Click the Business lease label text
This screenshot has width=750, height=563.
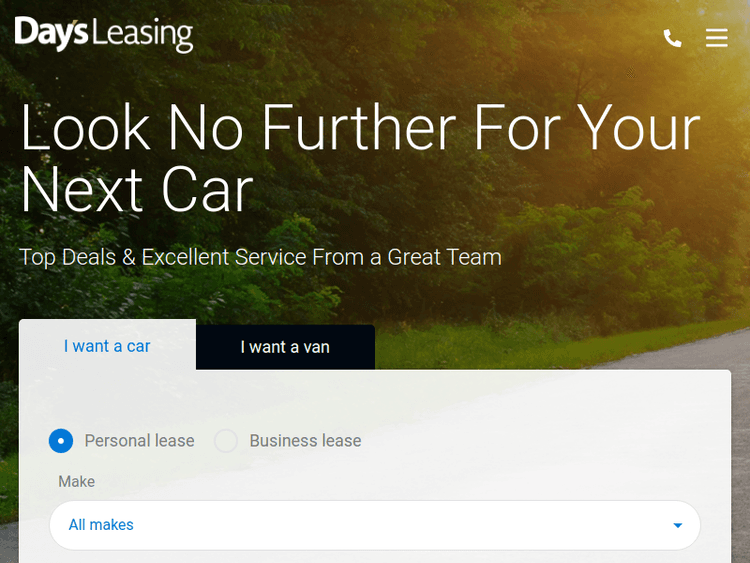(x=305, y=441)
